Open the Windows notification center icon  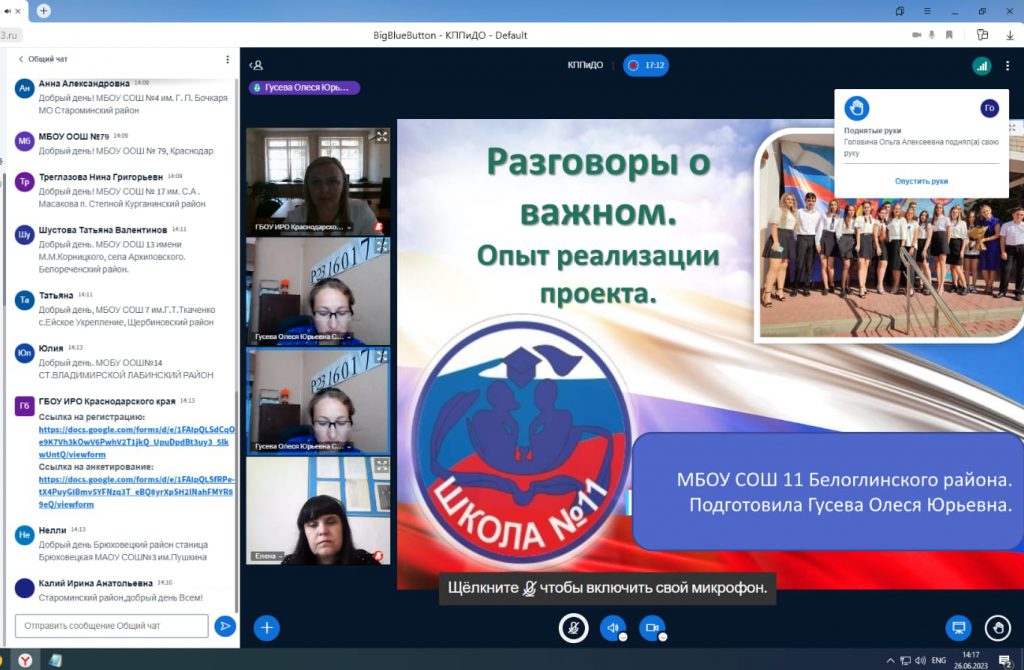click(1005, 660)
